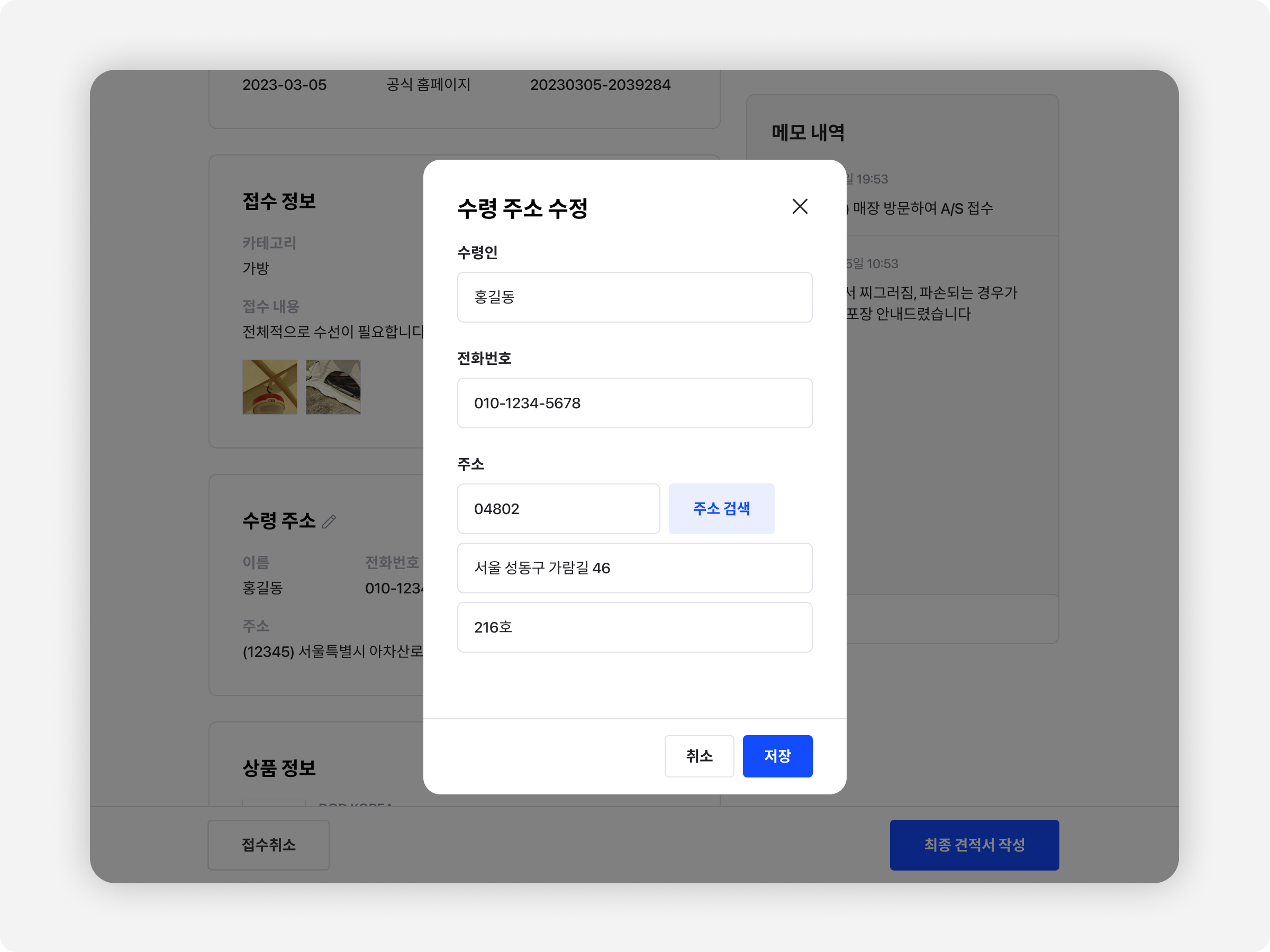Click the 접수 정보 section heading
Image resolution: width=1270 pixels, height=952 pixels.
pyautogui.click(x=279, y=201)
